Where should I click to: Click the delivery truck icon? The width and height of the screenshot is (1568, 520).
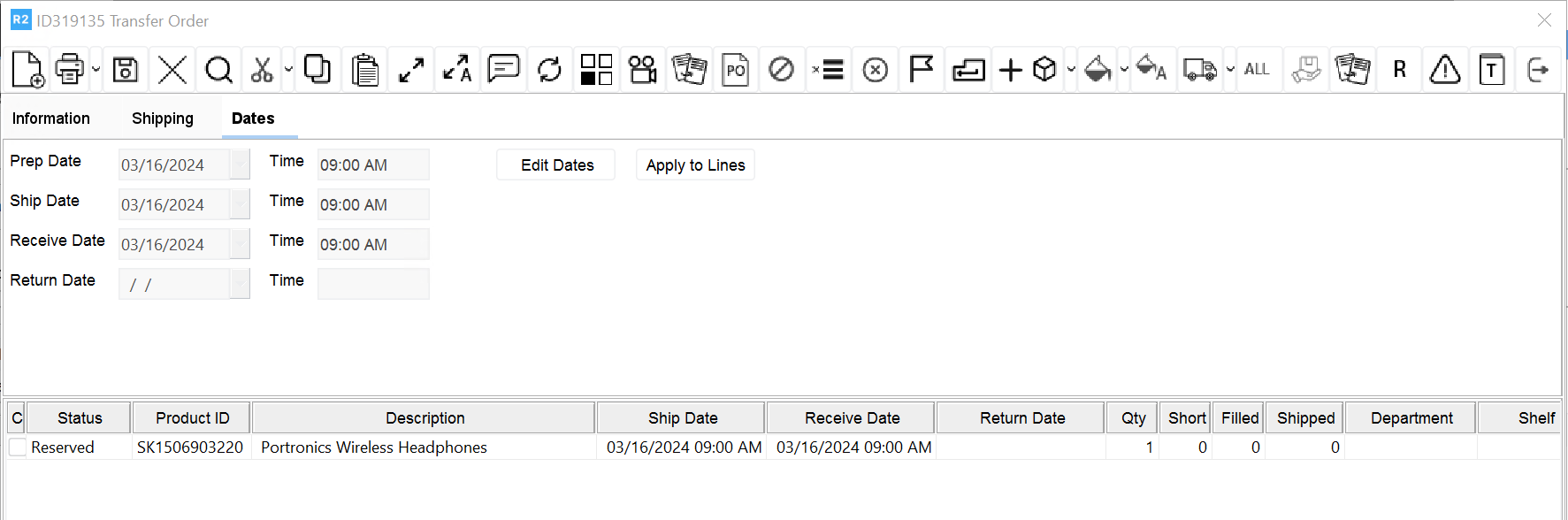pos(1199,69)
